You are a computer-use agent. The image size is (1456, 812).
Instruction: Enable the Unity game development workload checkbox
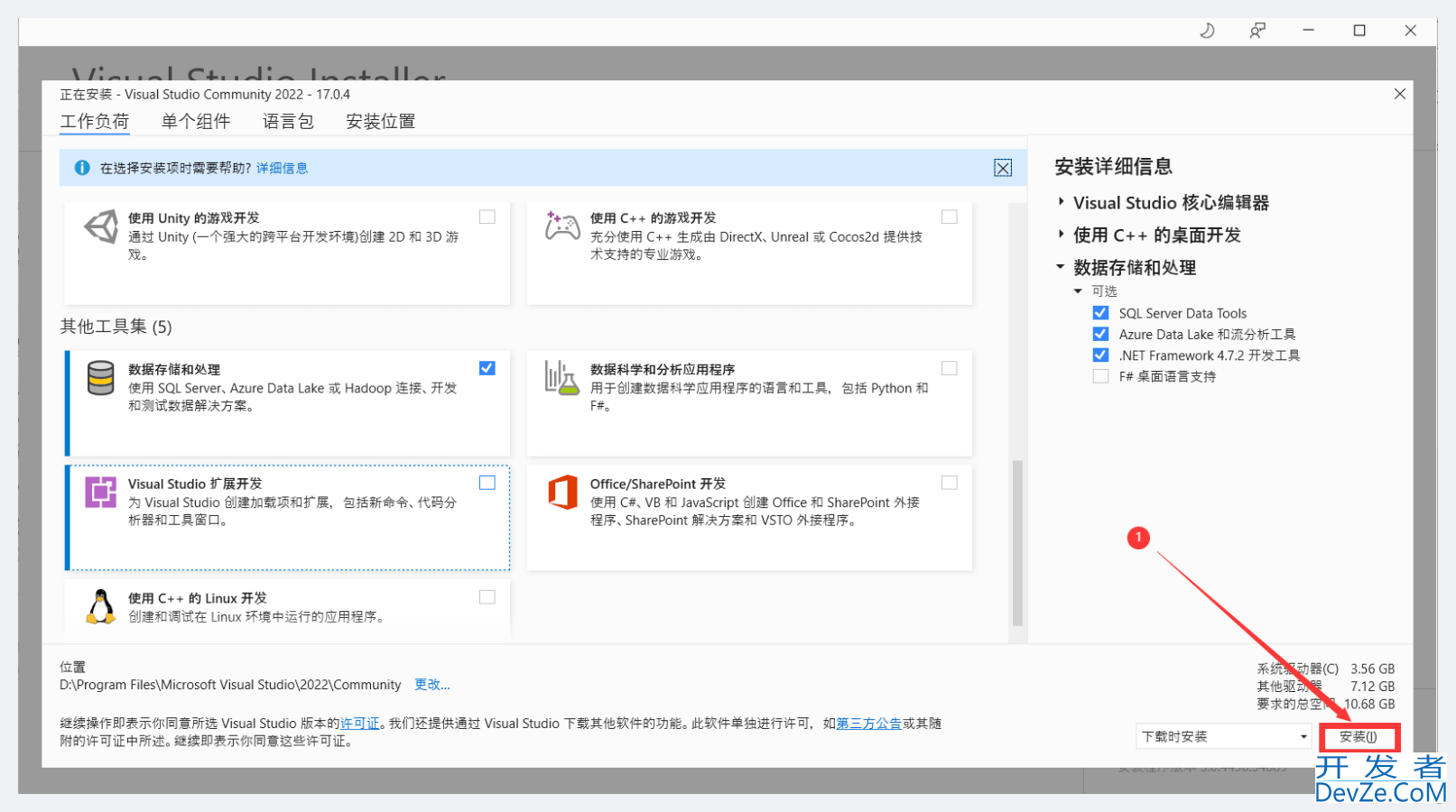487,217
